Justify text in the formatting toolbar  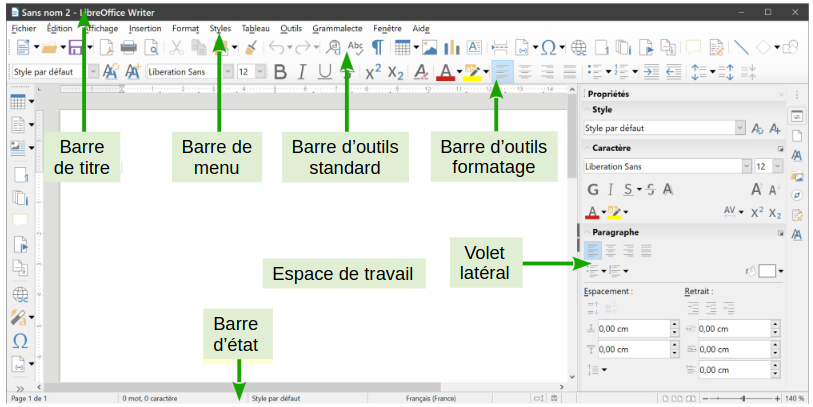(x=569, y=72)
